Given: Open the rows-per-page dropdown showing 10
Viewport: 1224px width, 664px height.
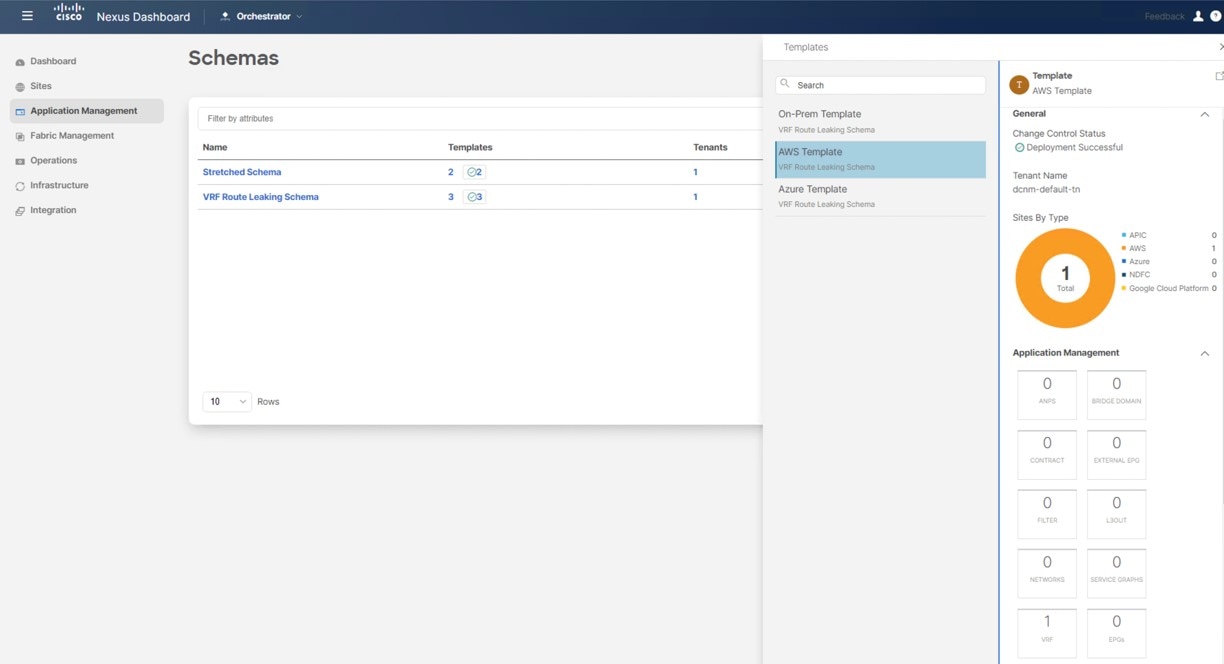Looking at the screenshot, I should click(227, 401).
